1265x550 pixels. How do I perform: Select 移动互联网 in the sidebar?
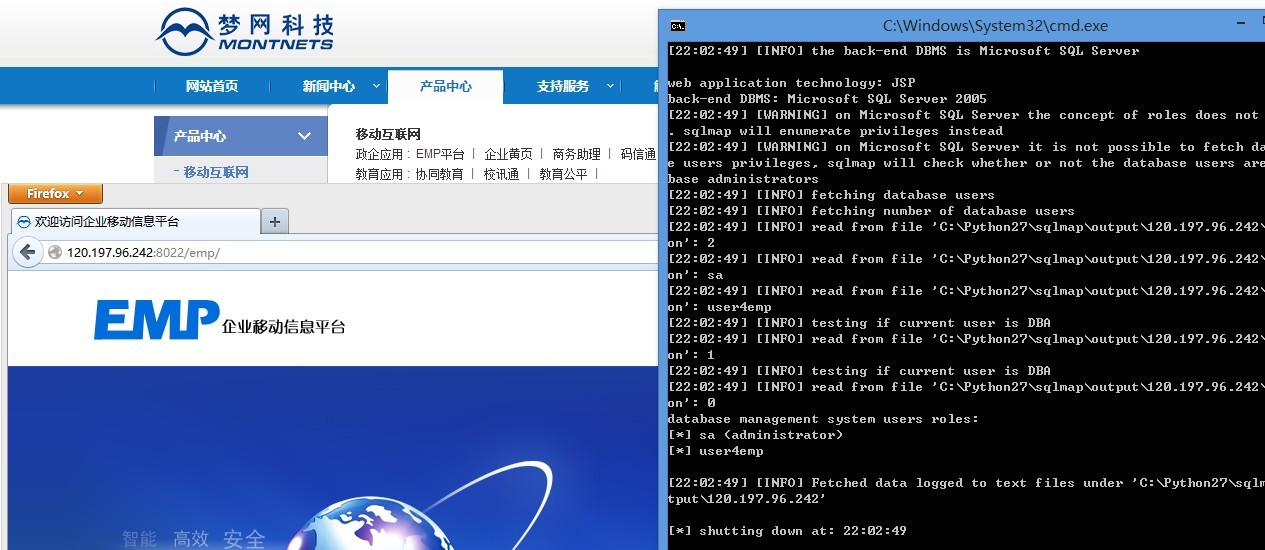coord(216,172)
